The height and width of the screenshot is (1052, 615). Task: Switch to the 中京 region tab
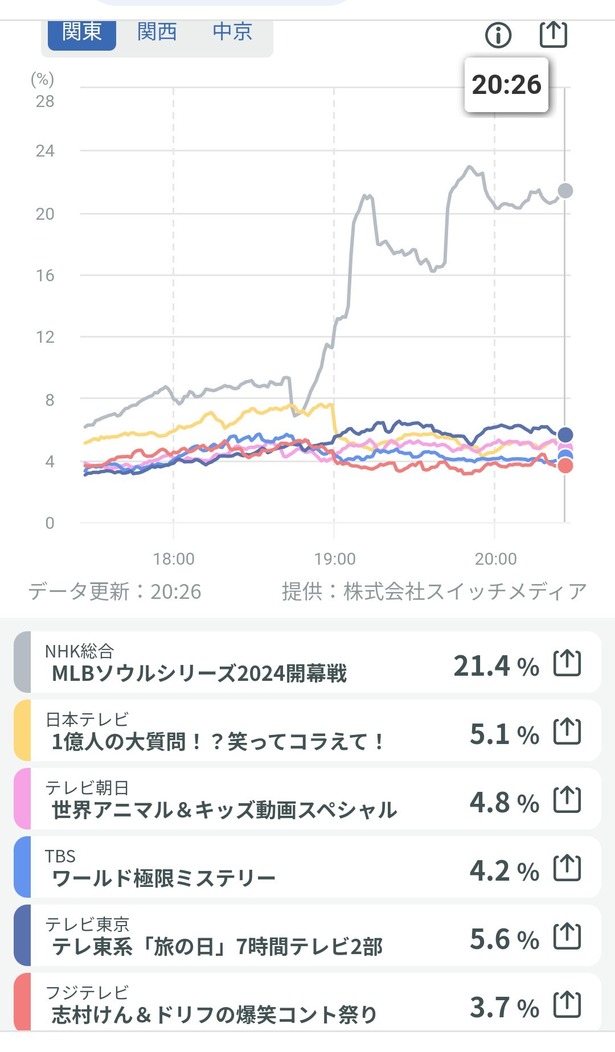(232, 32)
